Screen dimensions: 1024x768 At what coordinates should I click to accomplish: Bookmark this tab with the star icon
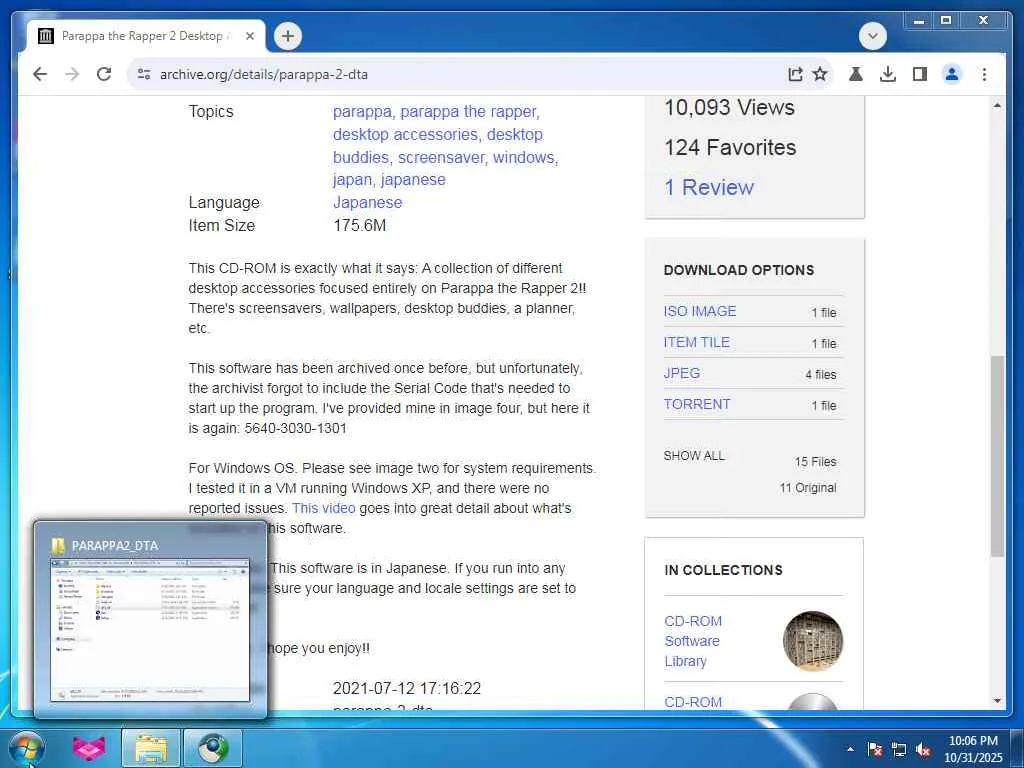point(820,74)
